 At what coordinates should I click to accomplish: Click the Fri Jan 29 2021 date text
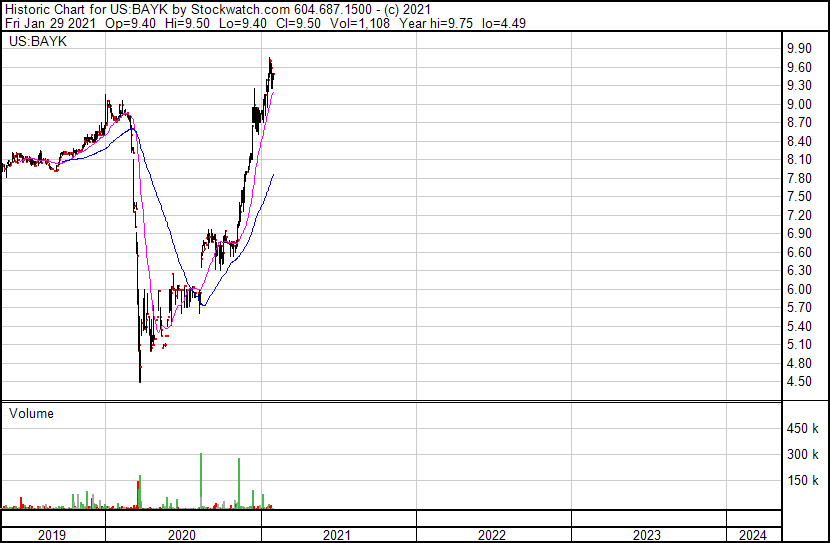(x=51, y=23)
